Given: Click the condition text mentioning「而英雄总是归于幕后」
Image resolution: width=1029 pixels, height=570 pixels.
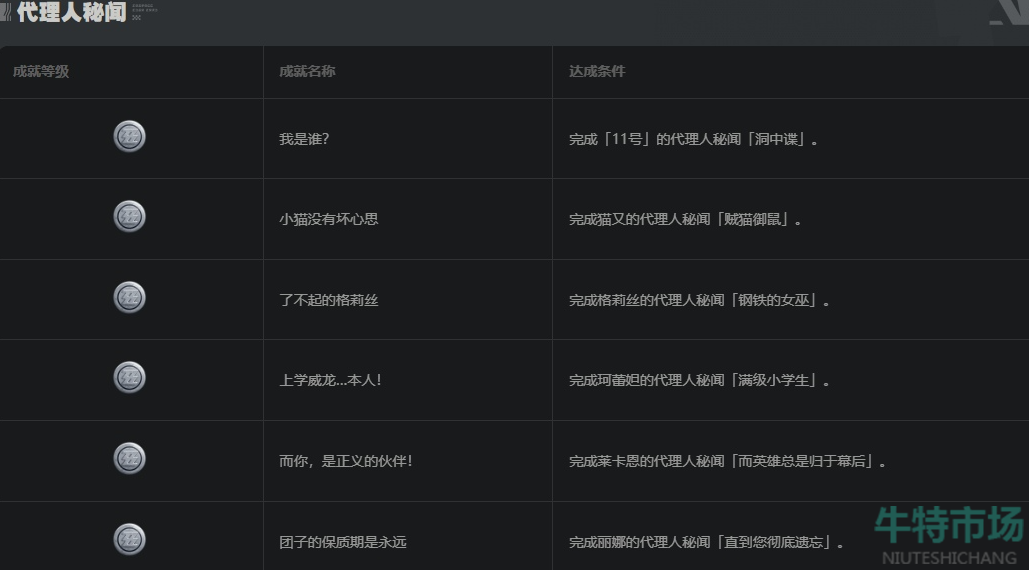Looking at the screenshot, I should [x=727, y=461].
